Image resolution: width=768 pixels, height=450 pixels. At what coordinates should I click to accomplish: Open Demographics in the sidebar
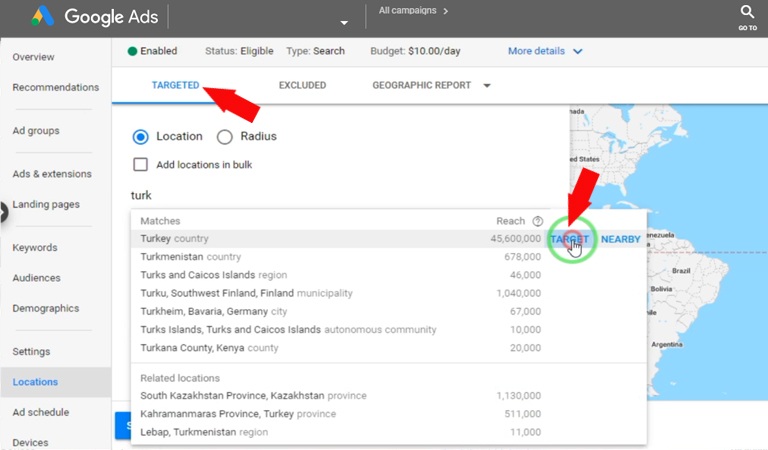pyautogui.click(x=46, y=308)
